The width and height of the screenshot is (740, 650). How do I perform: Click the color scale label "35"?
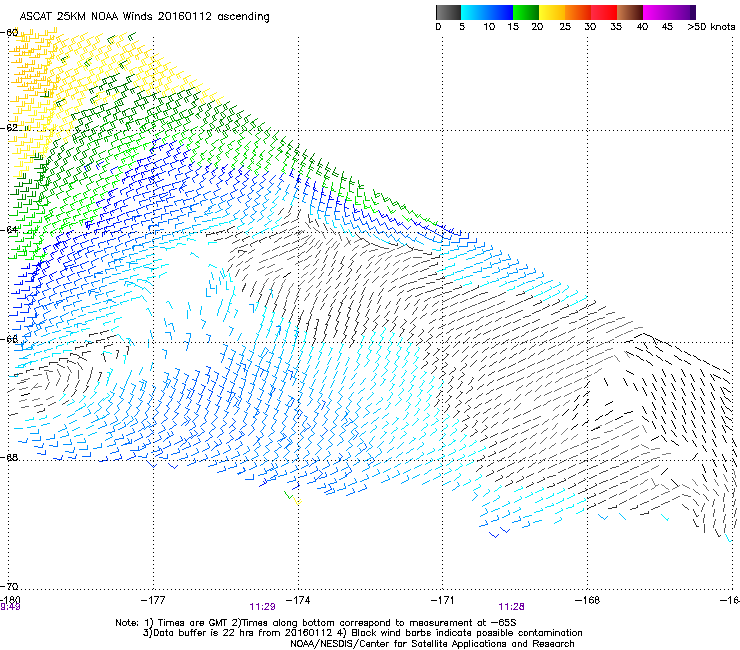coord(616,27)
